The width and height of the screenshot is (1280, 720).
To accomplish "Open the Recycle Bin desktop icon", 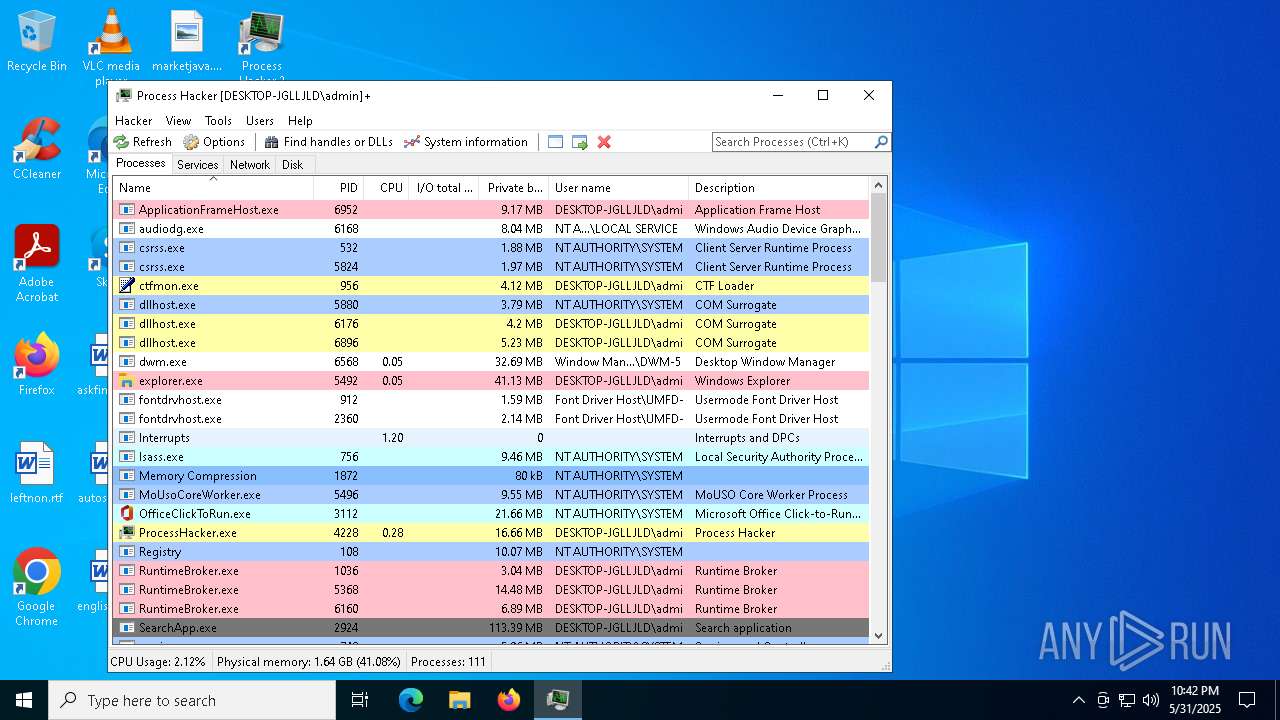I will point(37,42).
